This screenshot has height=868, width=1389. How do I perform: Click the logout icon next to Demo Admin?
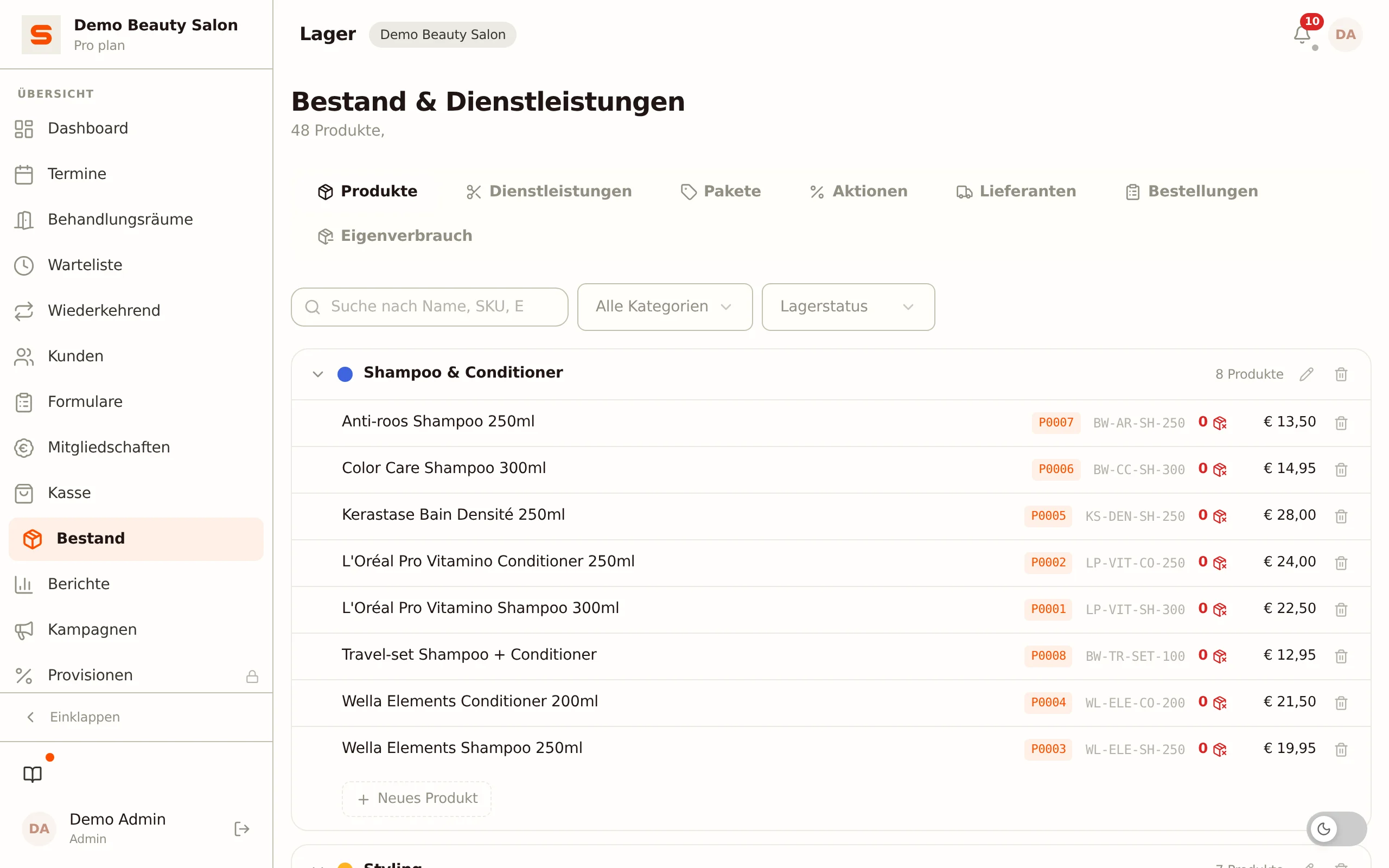click(241, 828)
